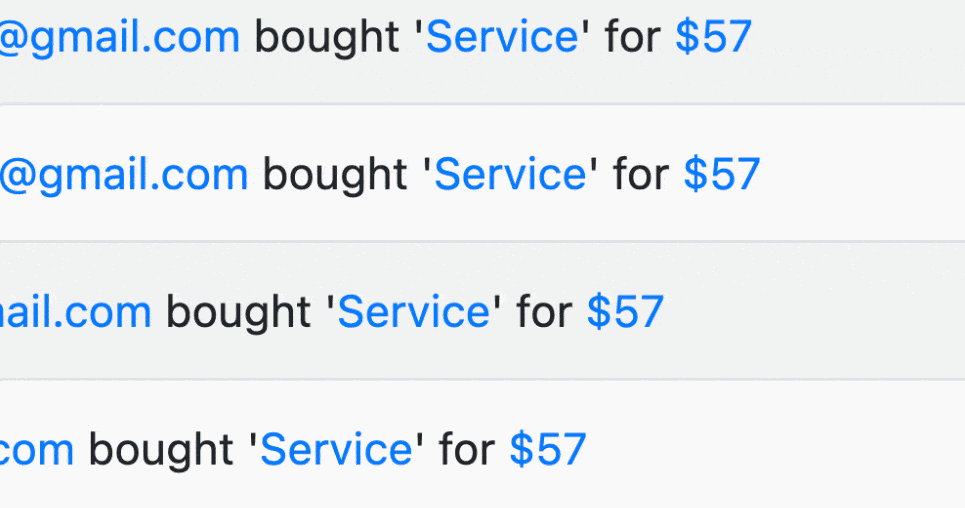Open the @gmail.com buyer email in the second row
This screenshot has height=508, width=965.
pos(124,175)
